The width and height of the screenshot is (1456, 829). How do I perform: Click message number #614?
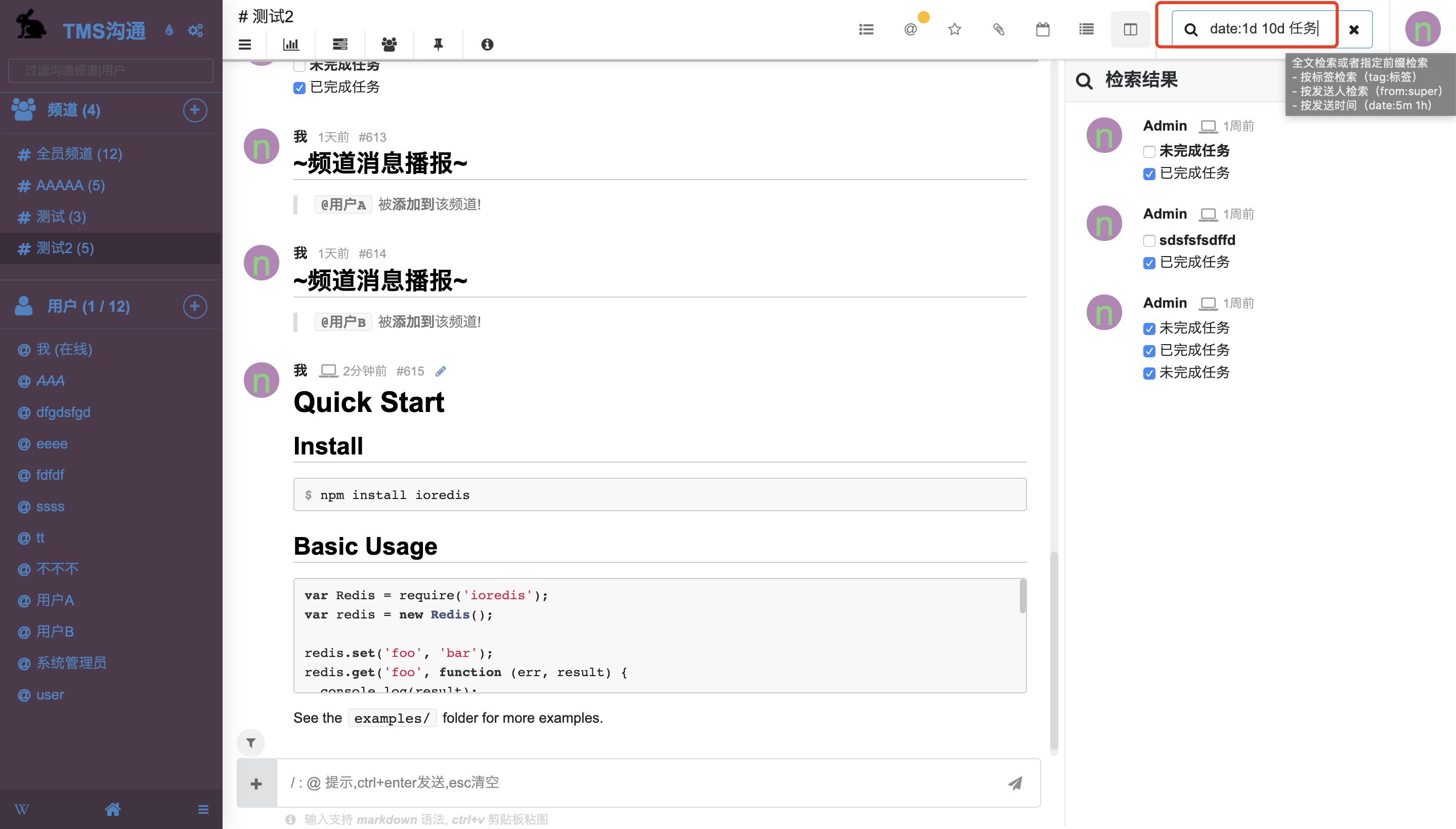pyautogui.click(x=372, y=254)
